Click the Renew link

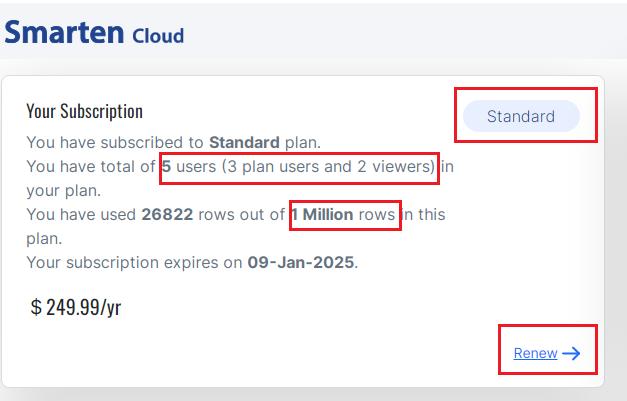coord(535,353)
